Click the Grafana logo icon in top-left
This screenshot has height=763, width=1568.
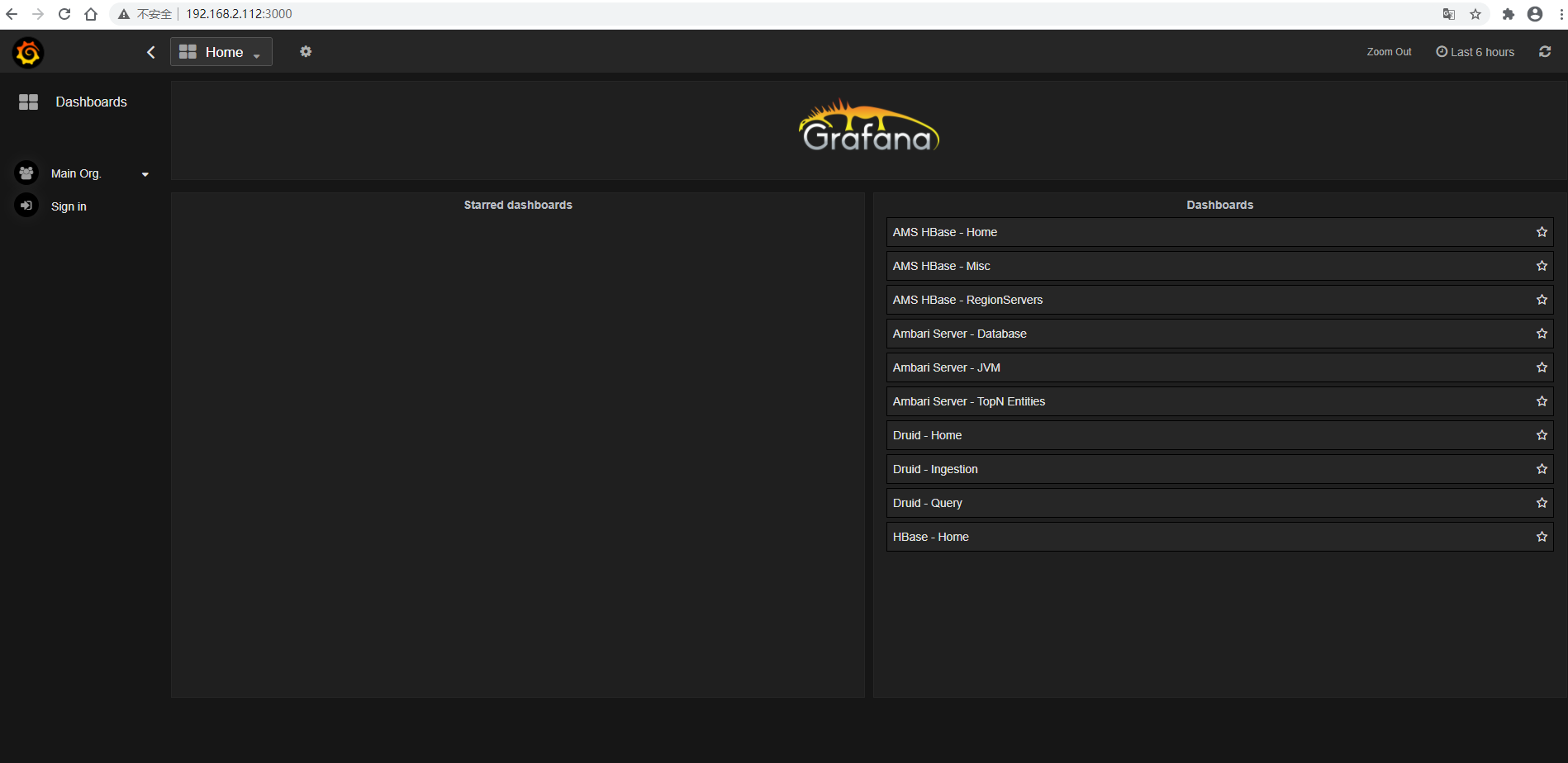28,53
